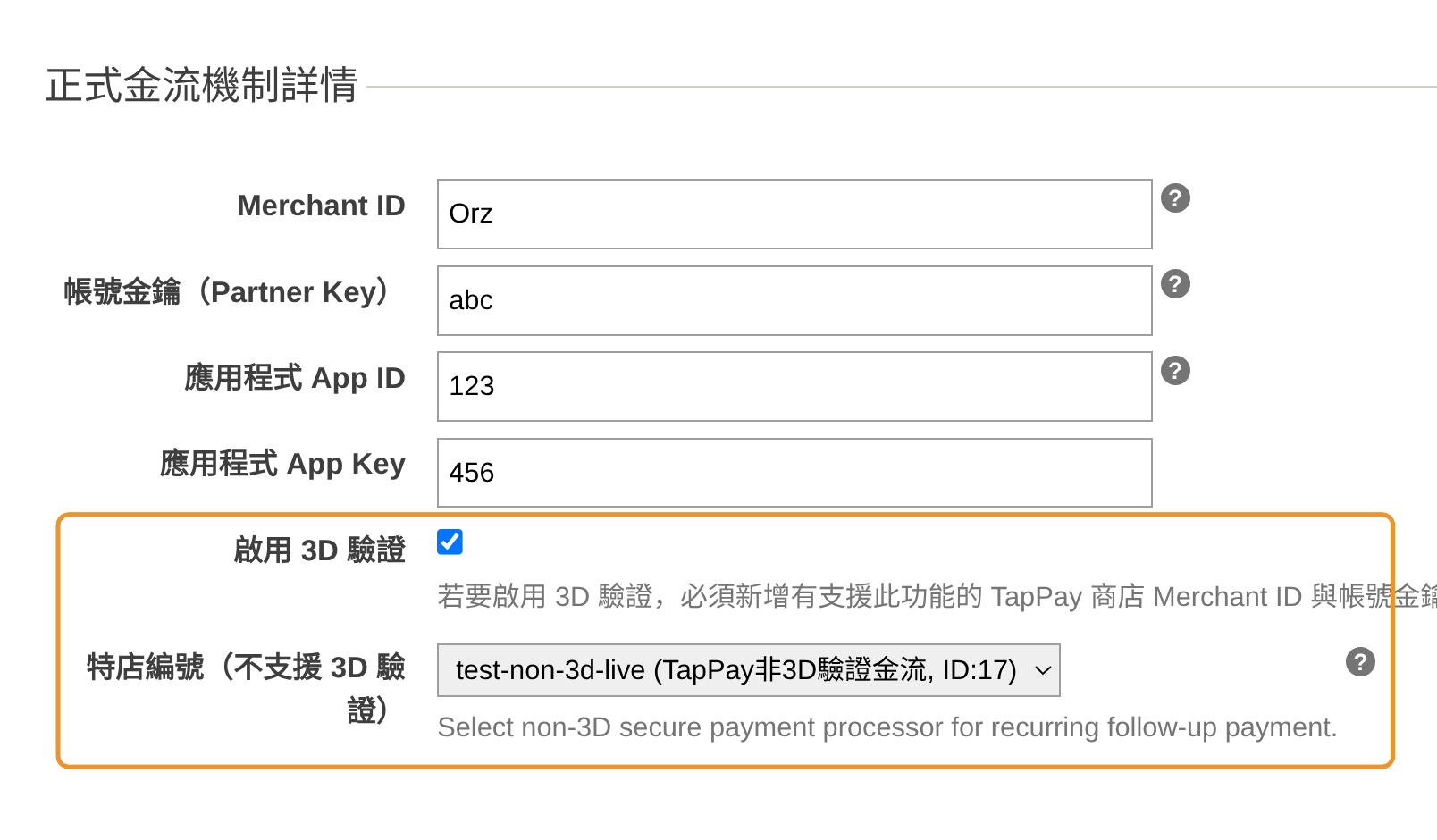This screenshot has height=840, width=1437.
Task: Click the 正式金流機制詳情 section heading
Action: (x=202, y=86)
